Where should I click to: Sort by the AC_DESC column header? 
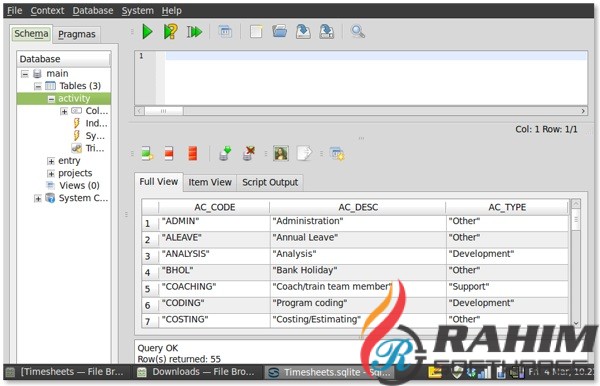358,207
